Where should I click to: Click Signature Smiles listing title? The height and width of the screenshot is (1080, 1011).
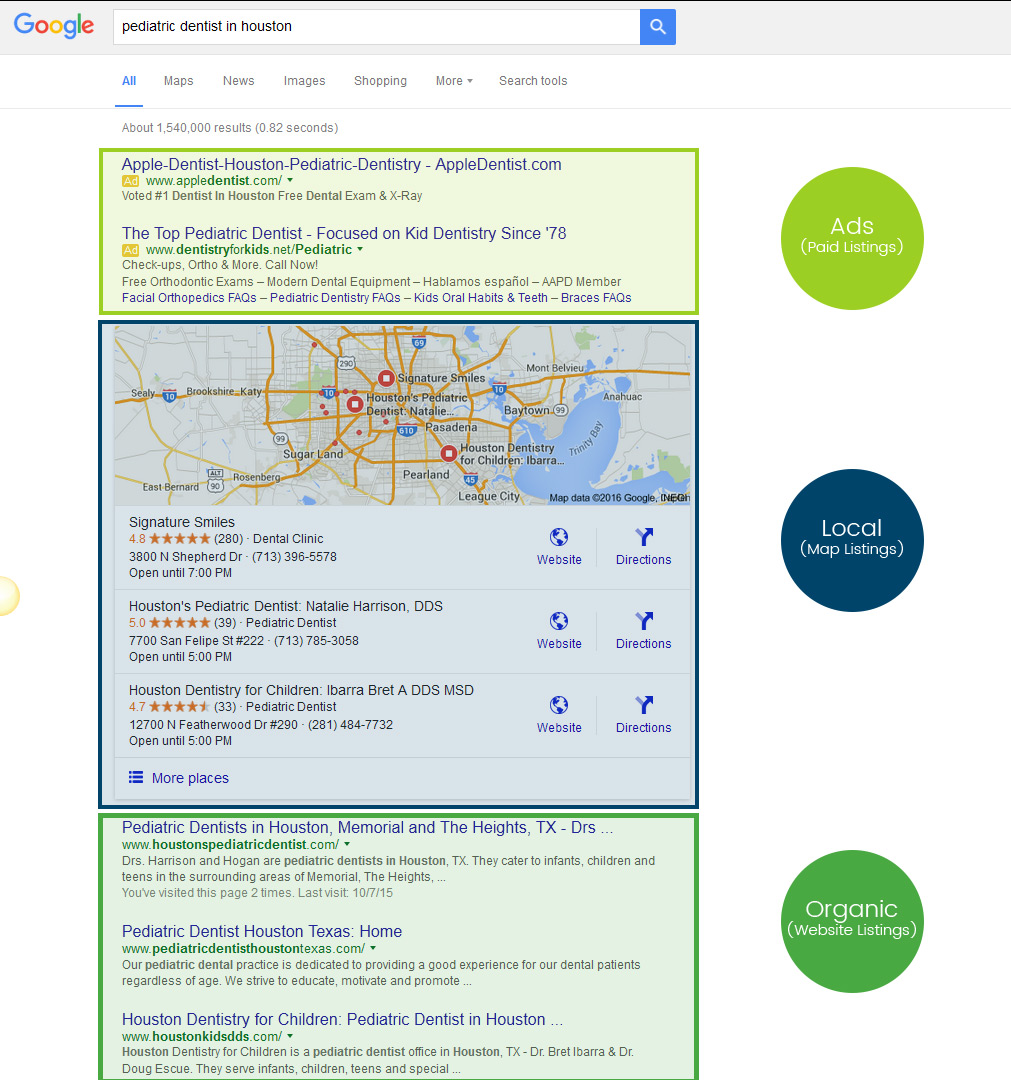click(x=182, y=522)
